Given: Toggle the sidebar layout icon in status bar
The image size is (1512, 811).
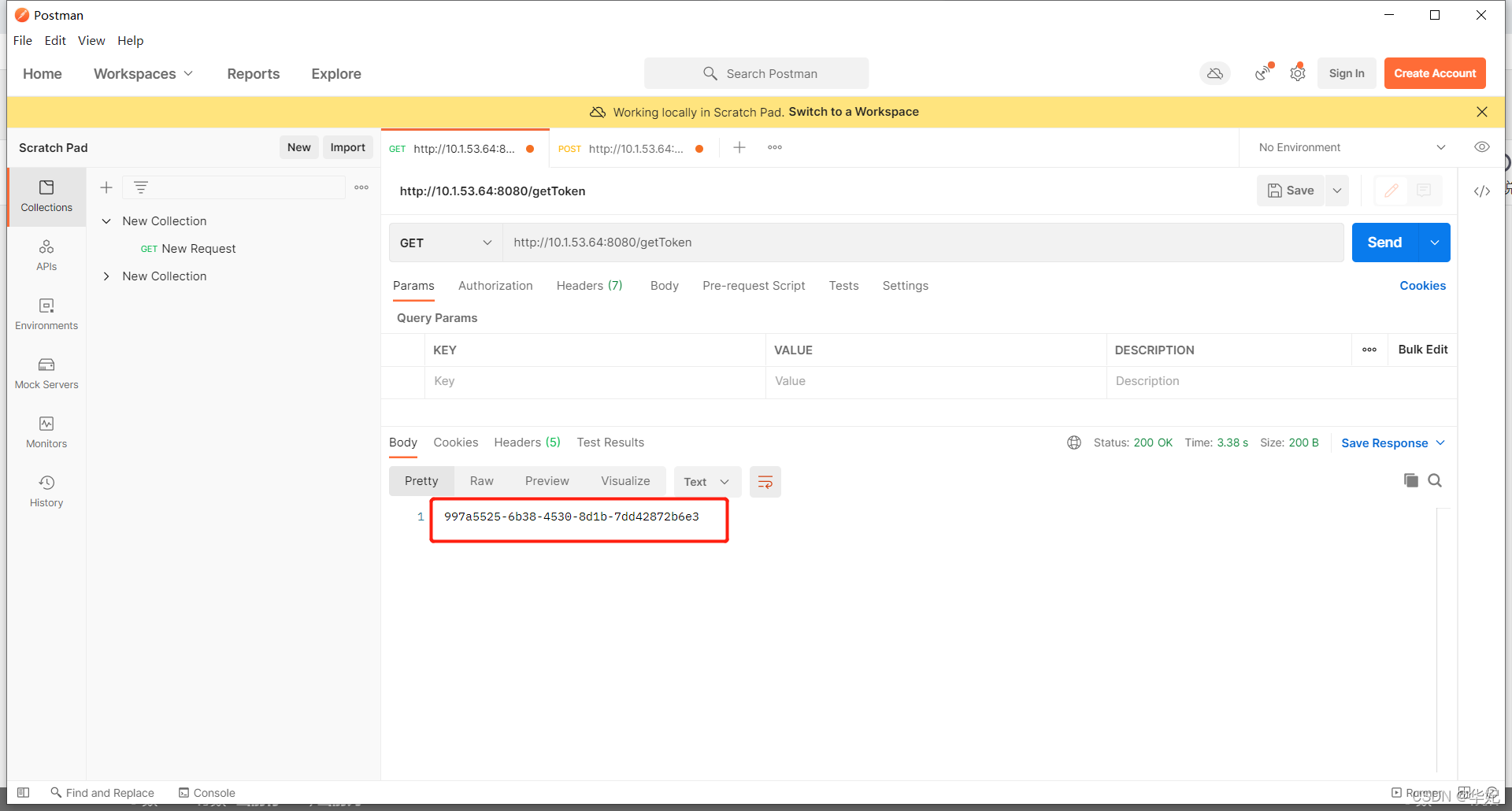Looking at the screenshot, I should tap(24, 793).
